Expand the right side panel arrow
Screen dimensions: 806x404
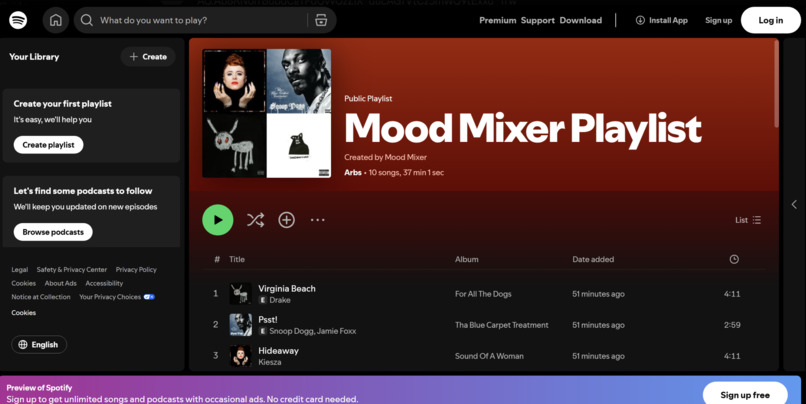794,205
